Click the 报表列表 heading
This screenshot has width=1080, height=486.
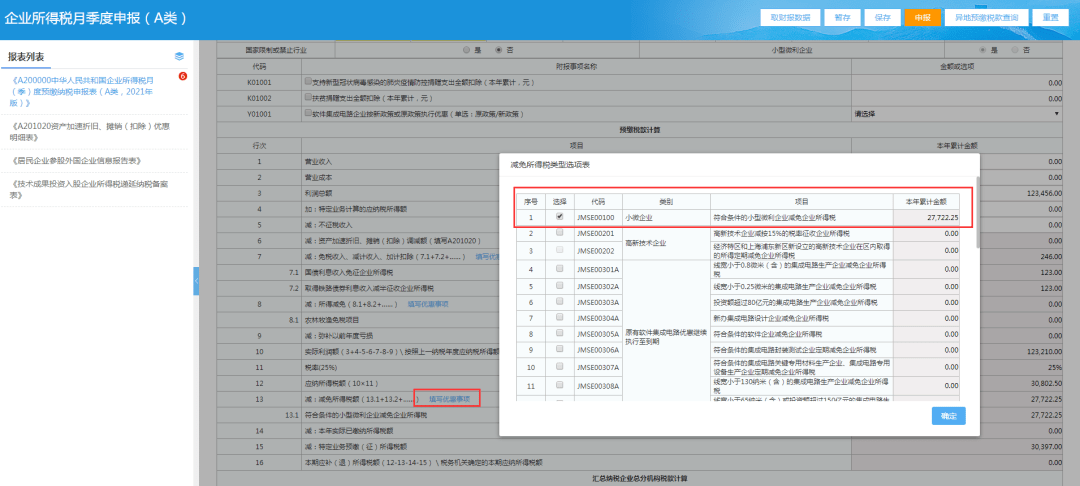tap(27, 57)
